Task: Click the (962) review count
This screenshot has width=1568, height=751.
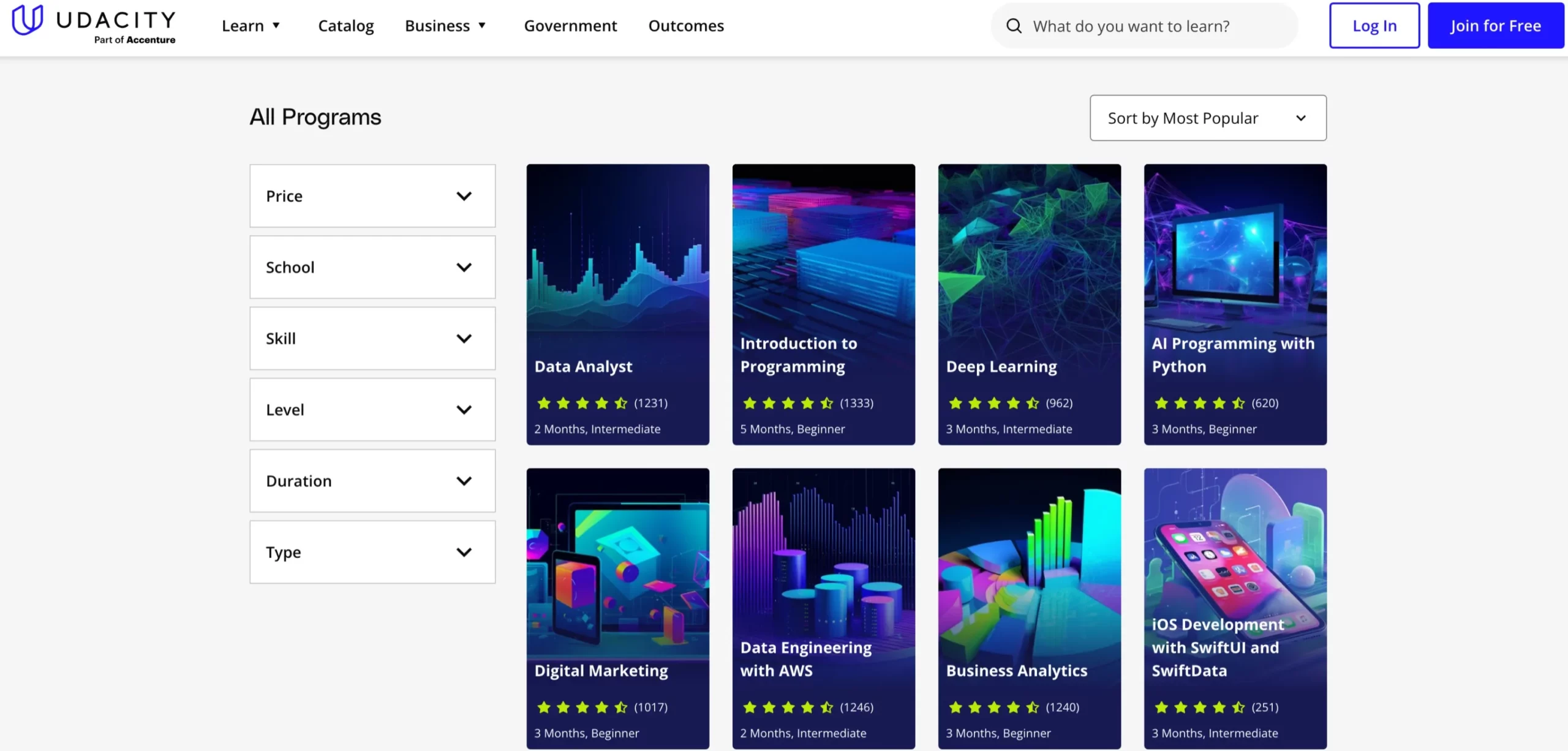Action: [x=1059, y=403]
